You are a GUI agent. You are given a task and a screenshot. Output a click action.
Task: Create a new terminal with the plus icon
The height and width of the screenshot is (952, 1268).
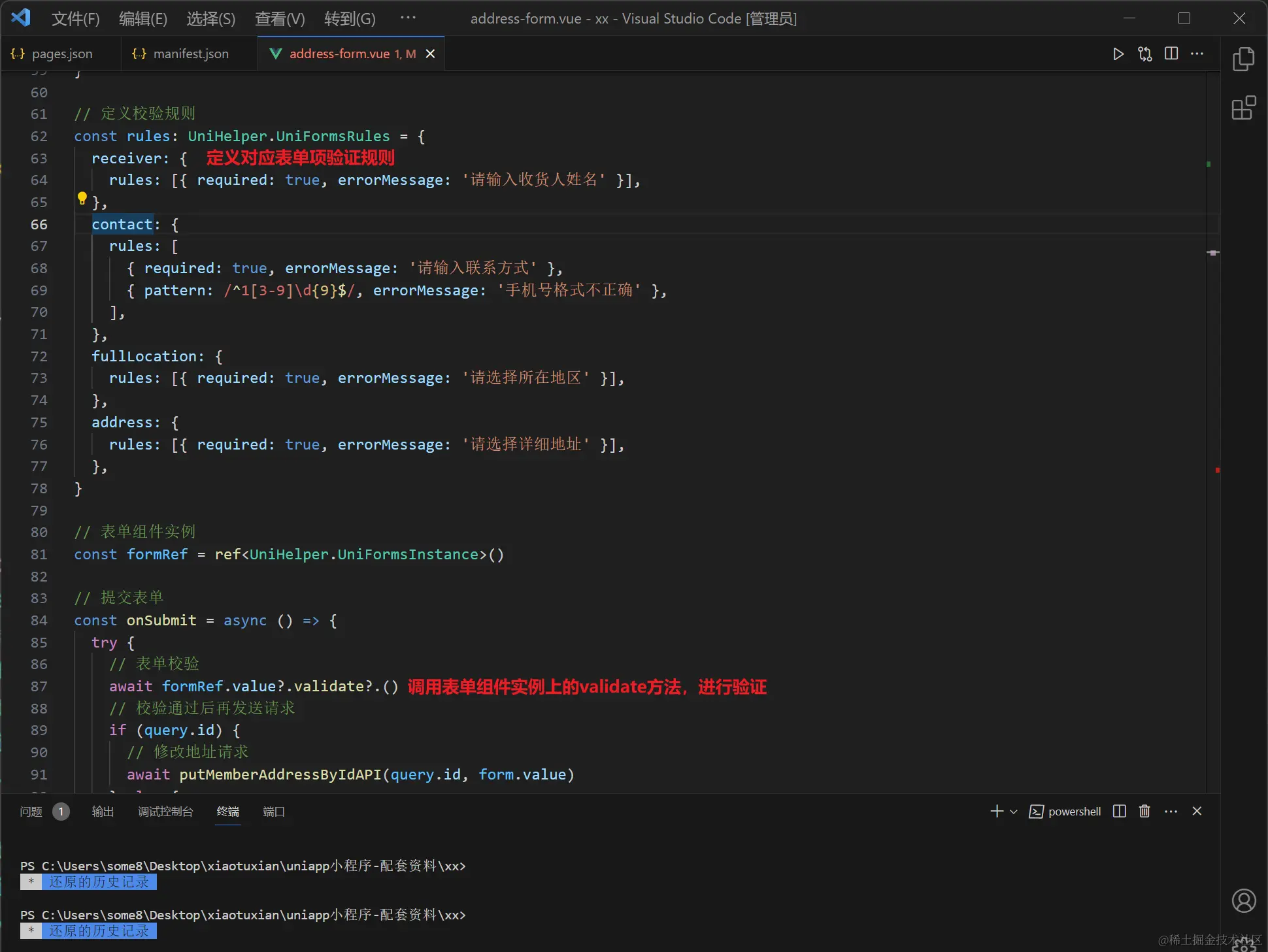(x=997, y=811)
